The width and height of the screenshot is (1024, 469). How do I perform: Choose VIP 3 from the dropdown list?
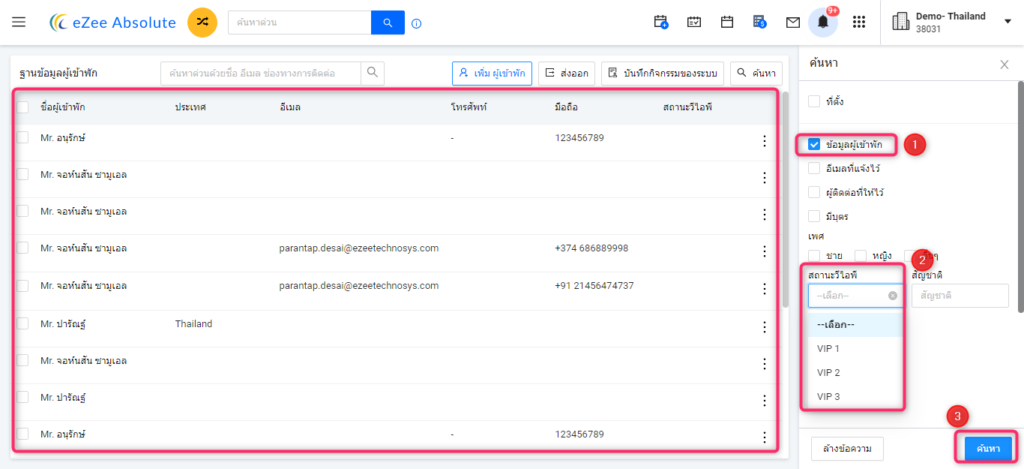(855, 396)
